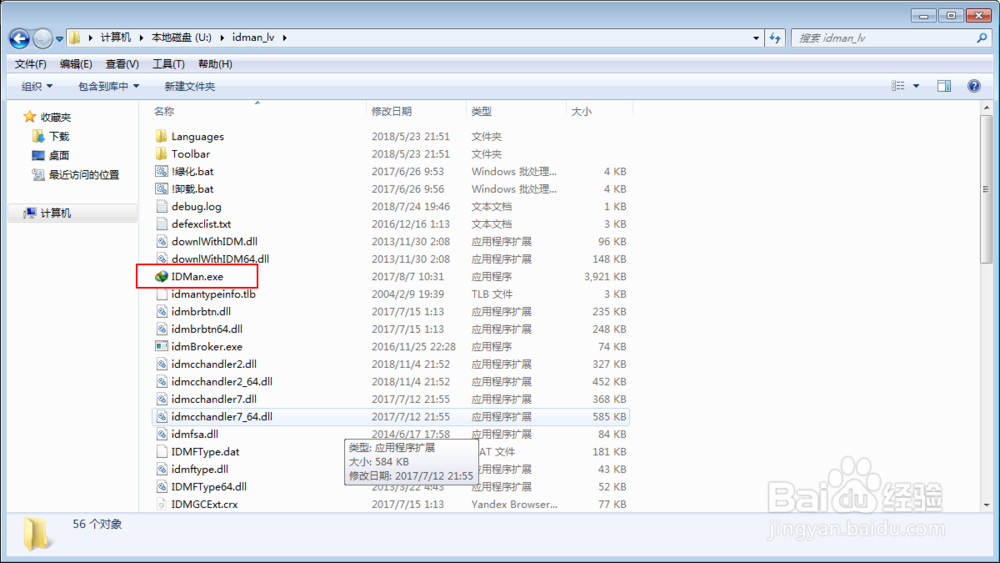Select the downlWithIDM64.dll file
This screenshot has width=1000, height=563.
click(220, 259)
